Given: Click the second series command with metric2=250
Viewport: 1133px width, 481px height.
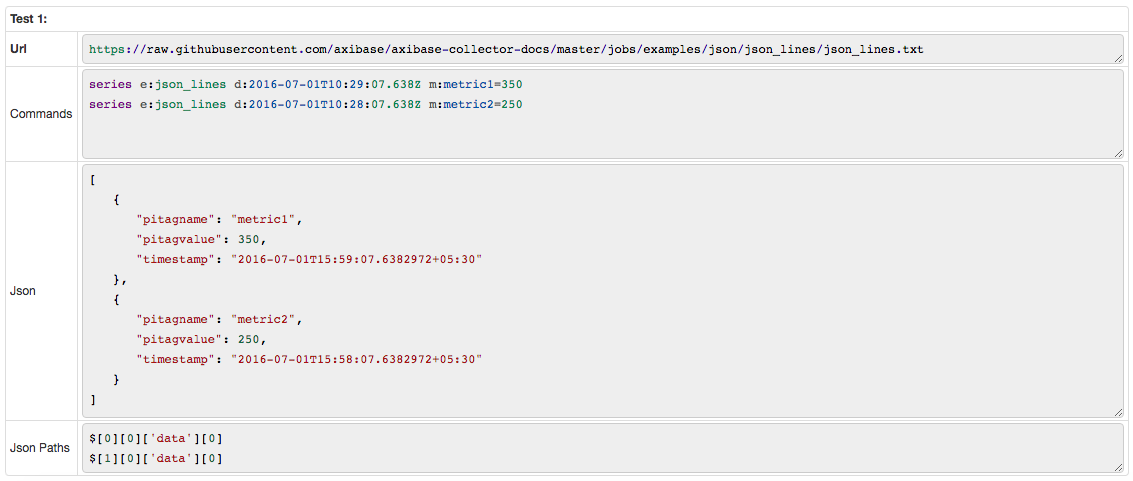Looking at the screenshot, I should (x=306, y=105).
